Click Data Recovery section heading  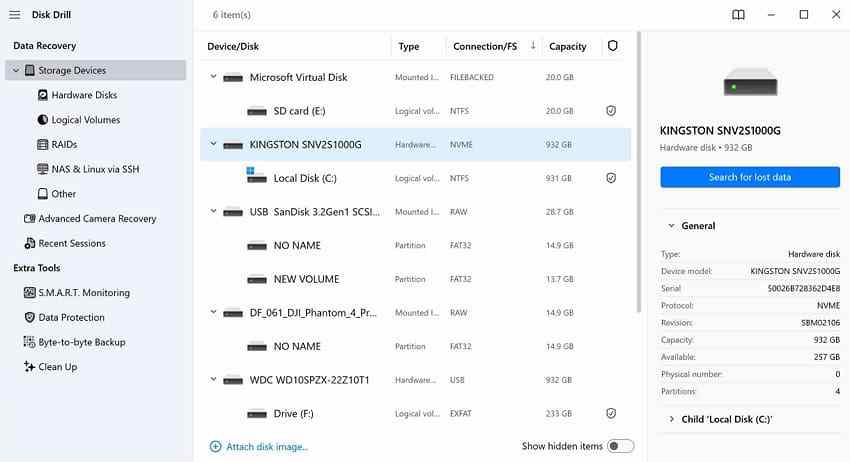click(44, 46)
